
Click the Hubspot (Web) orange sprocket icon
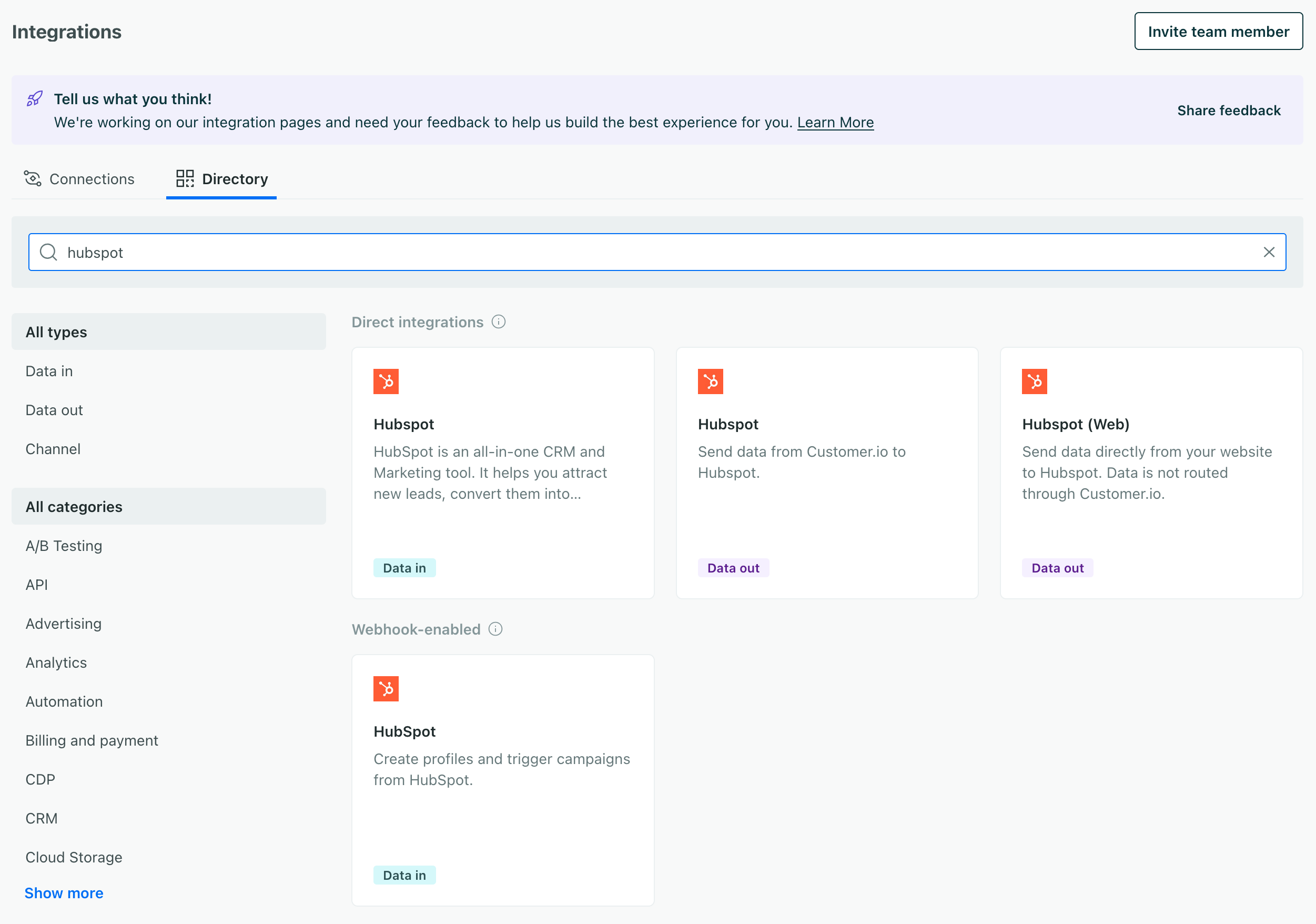1034,381
